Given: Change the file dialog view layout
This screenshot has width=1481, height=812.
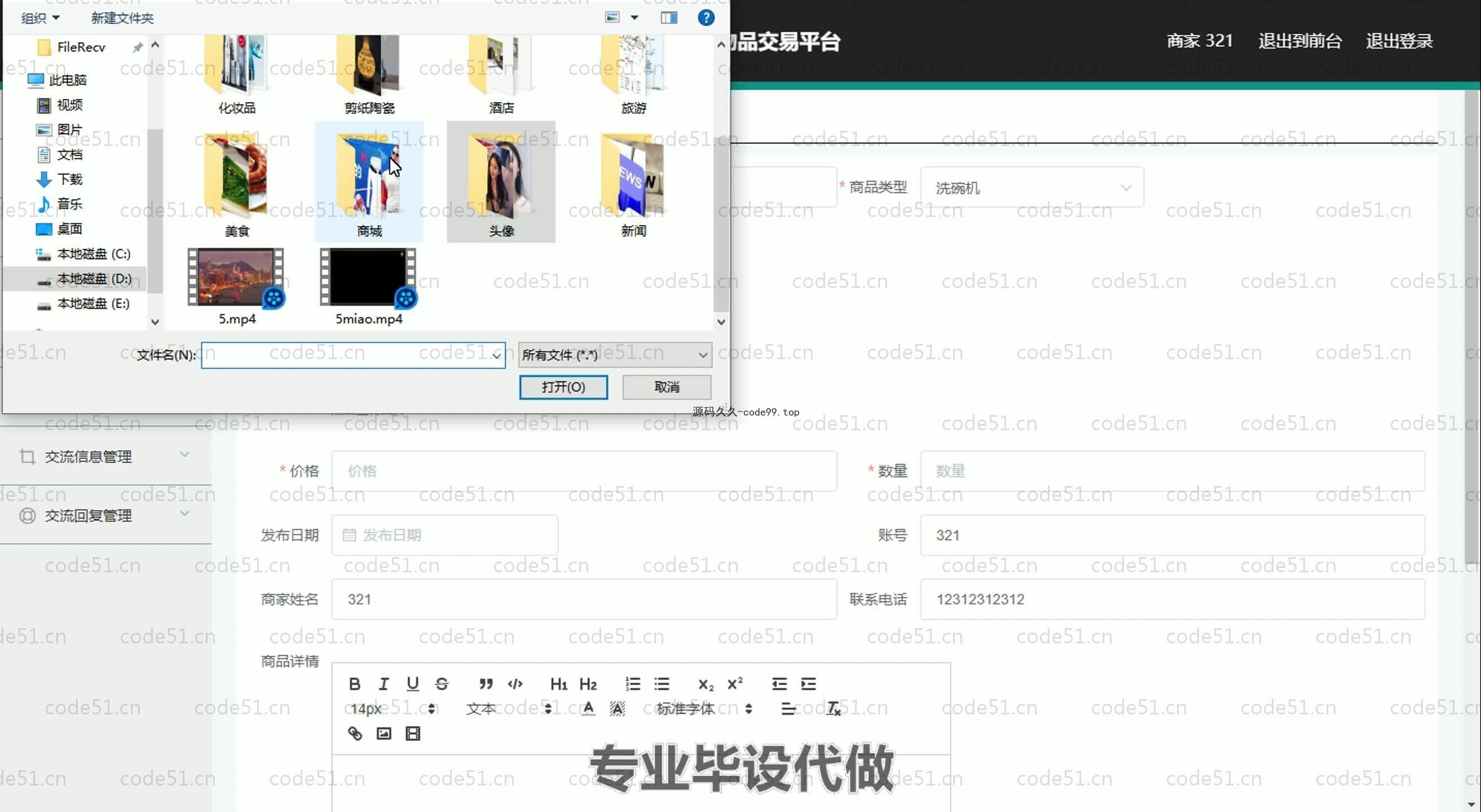Looking at the screenshot, I should click(x=612, y=17).
